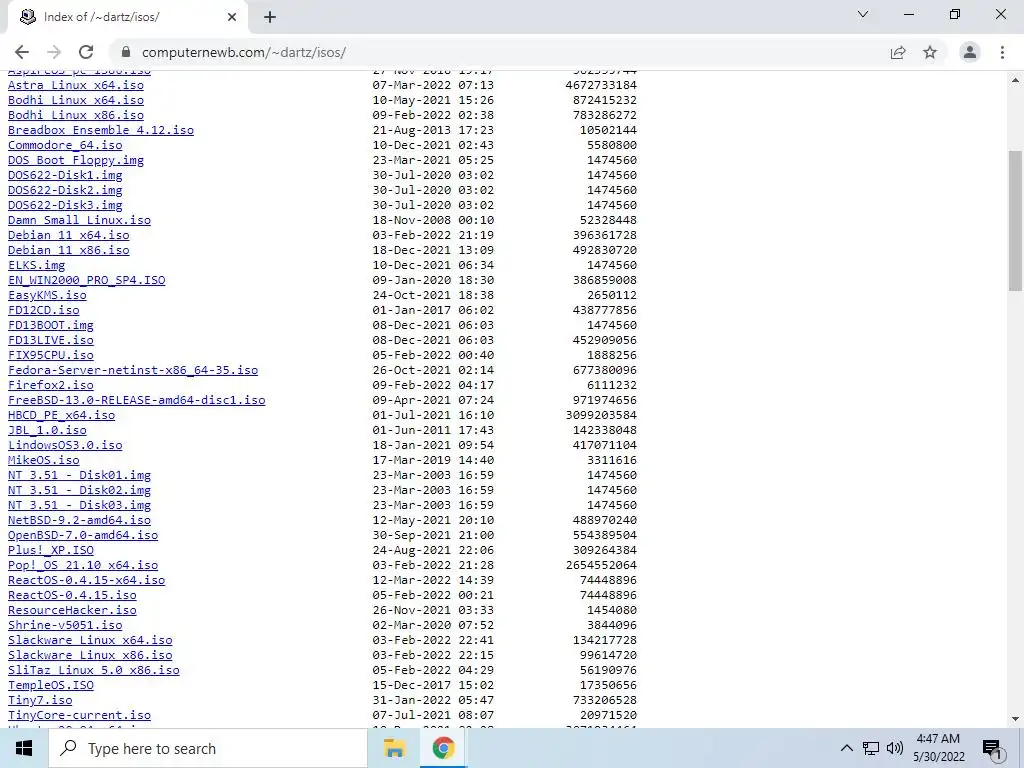Open FIX95CPU.iso link
The image size is (1024, 768).
(50, 355)
